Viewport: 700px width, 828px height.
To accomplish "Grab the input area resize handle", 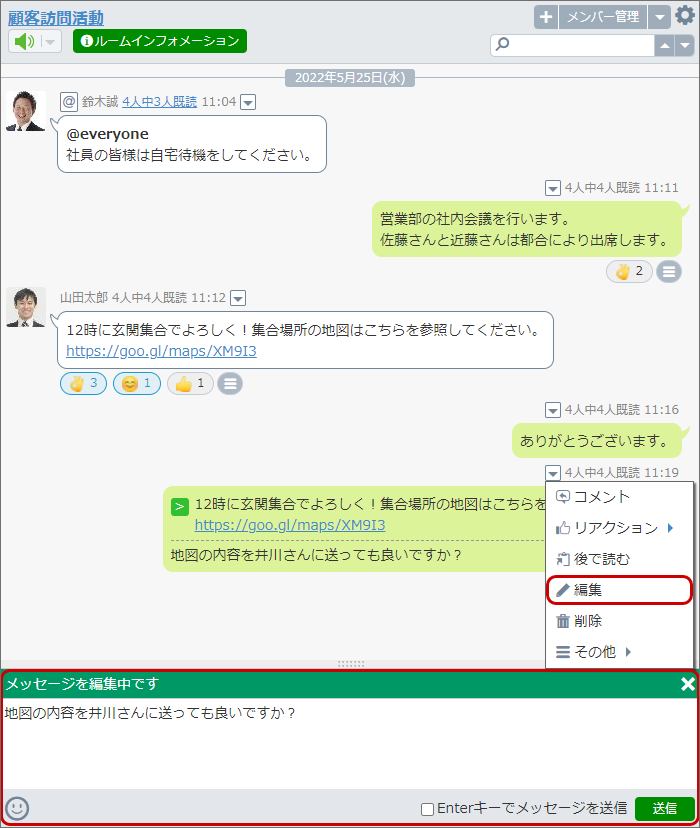I will click(x=351, y=664).
